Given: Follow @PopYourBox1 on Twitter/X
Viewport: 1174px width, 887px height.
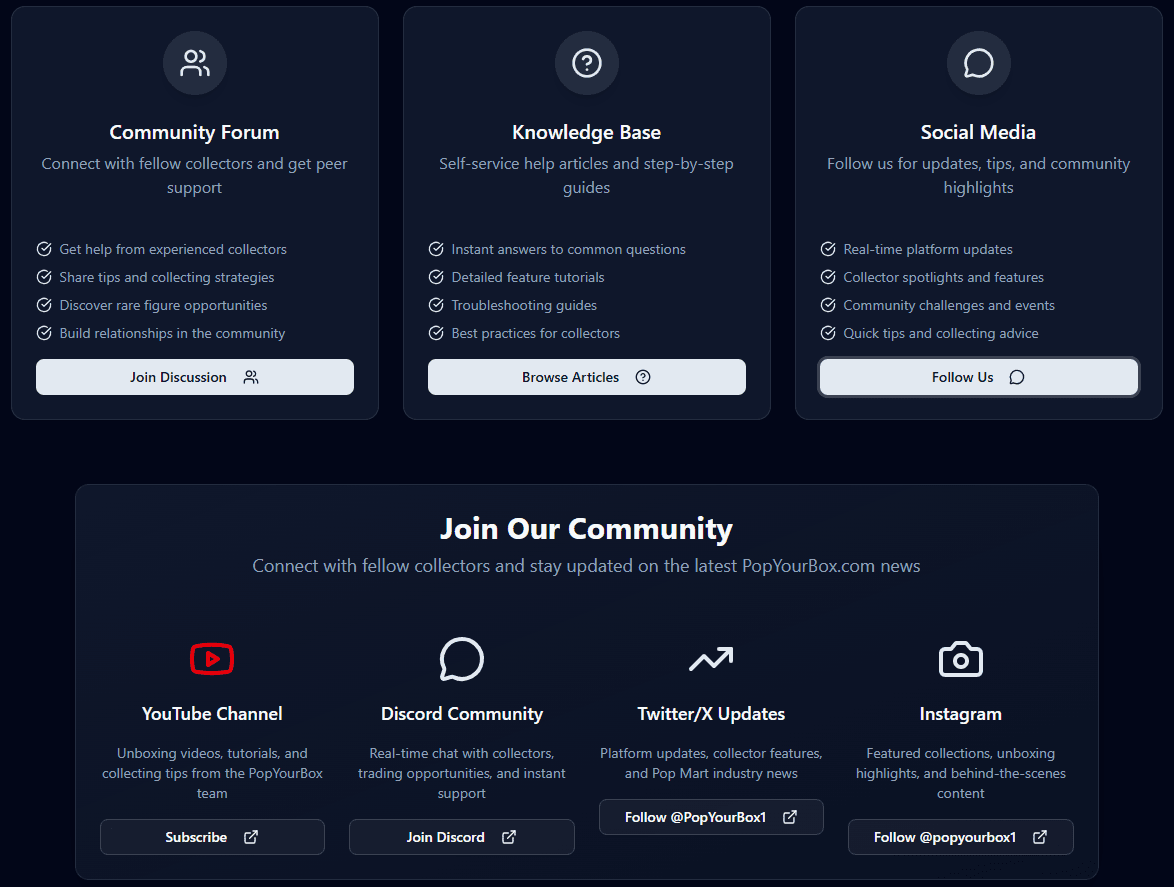Looking at the screenshot, I should [711, 817].
